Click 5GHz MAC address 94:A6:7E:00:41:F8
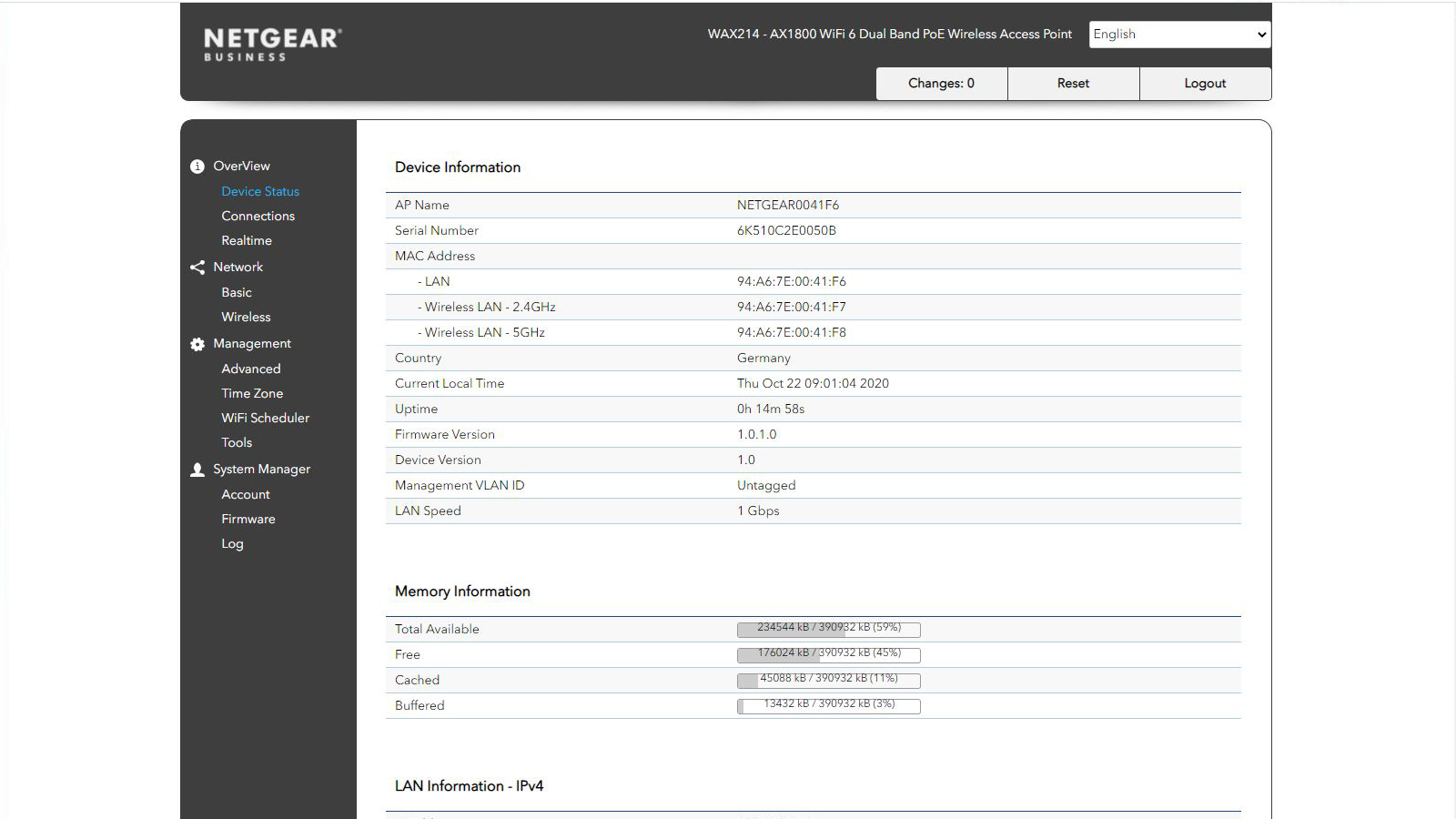This screenshot has height=819, width=1456. coord(792,333)
